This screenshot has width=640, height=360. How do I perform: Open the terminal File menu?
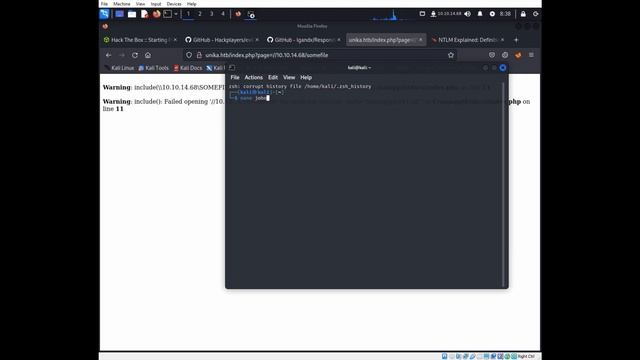coord(235,77)
